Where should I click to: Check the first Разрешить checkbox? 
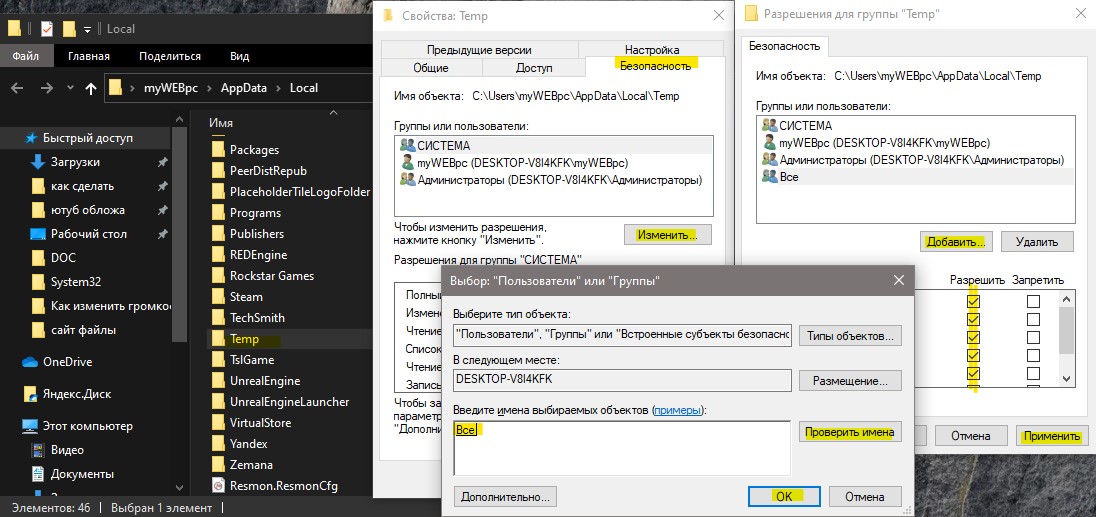point(973,302)
